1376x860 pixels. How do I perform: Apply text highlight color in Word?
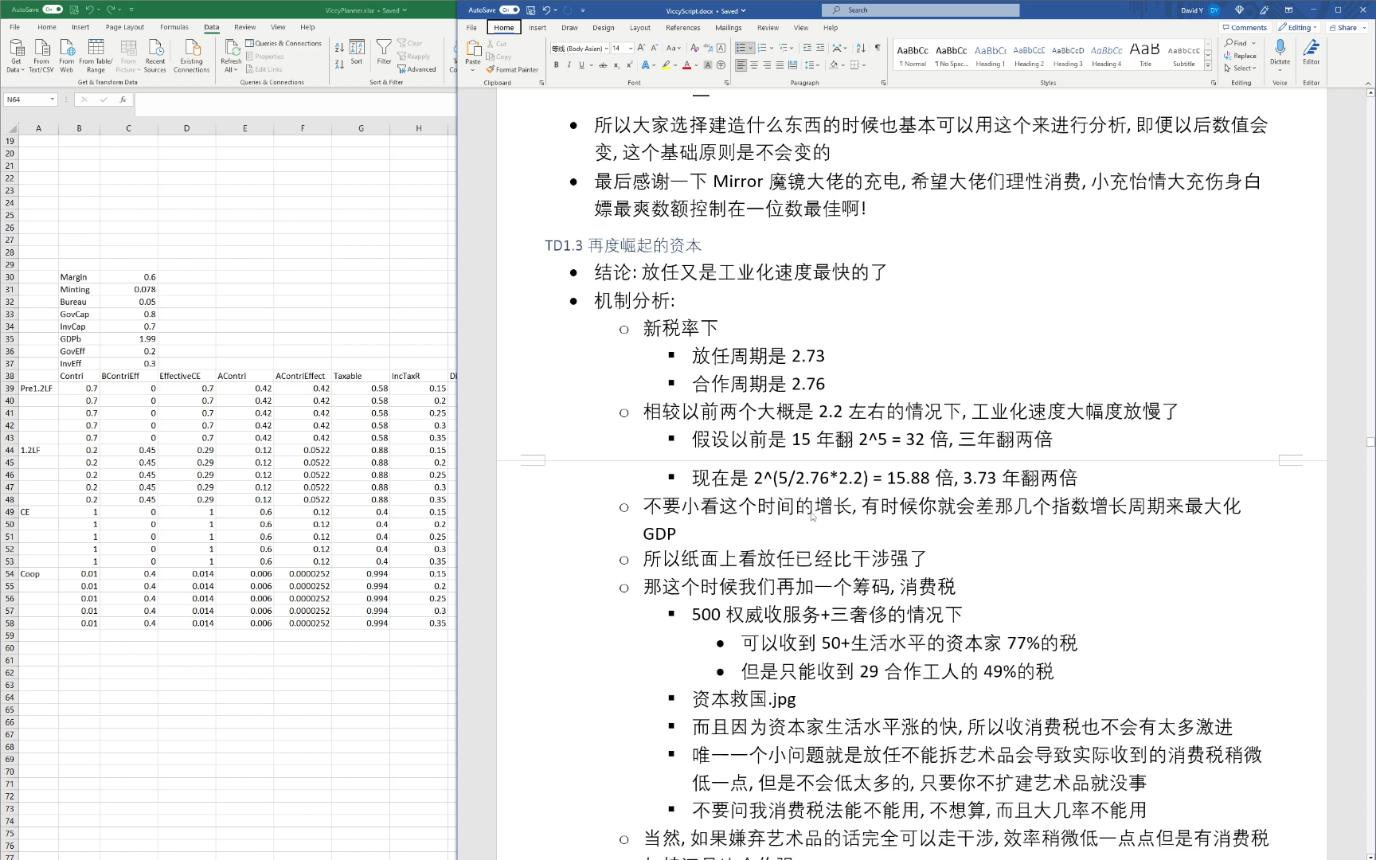click(x=666, y=65)
